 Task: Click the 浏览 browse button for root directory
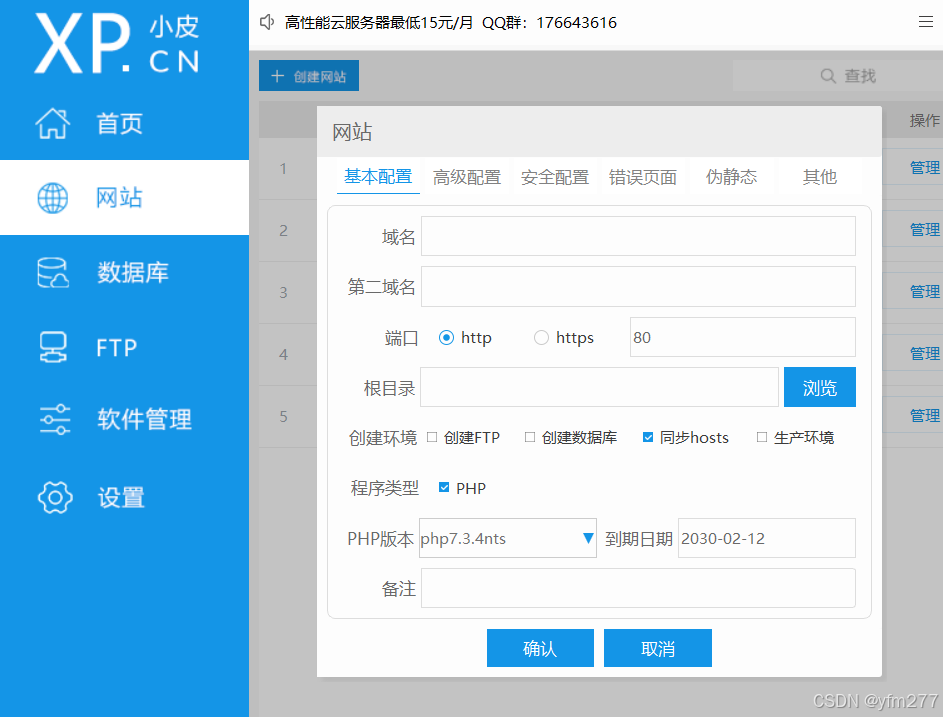click(x=819, y=387)
